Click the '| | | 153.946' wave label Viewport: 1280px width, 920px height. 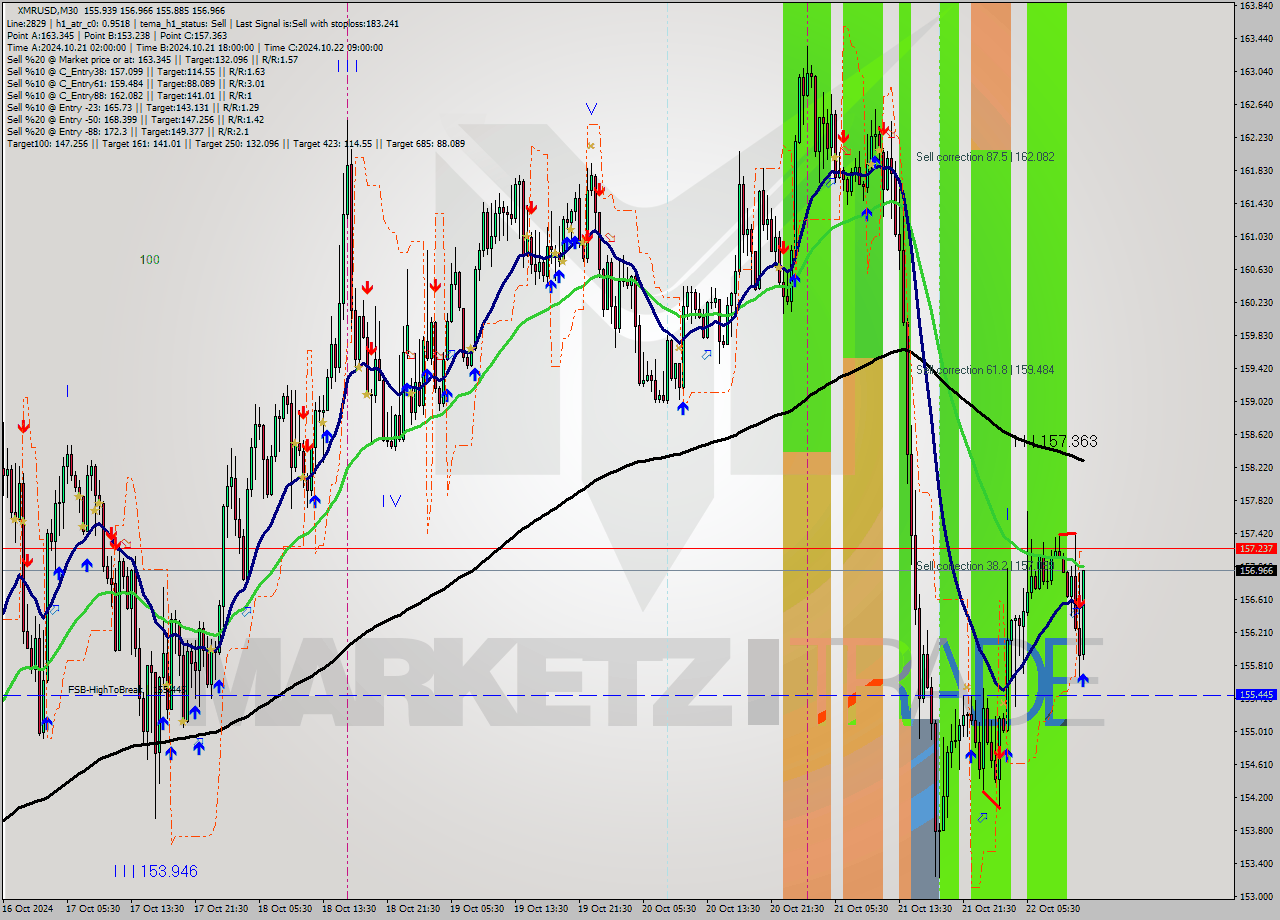pyautogui.click(x=155, y=871)
